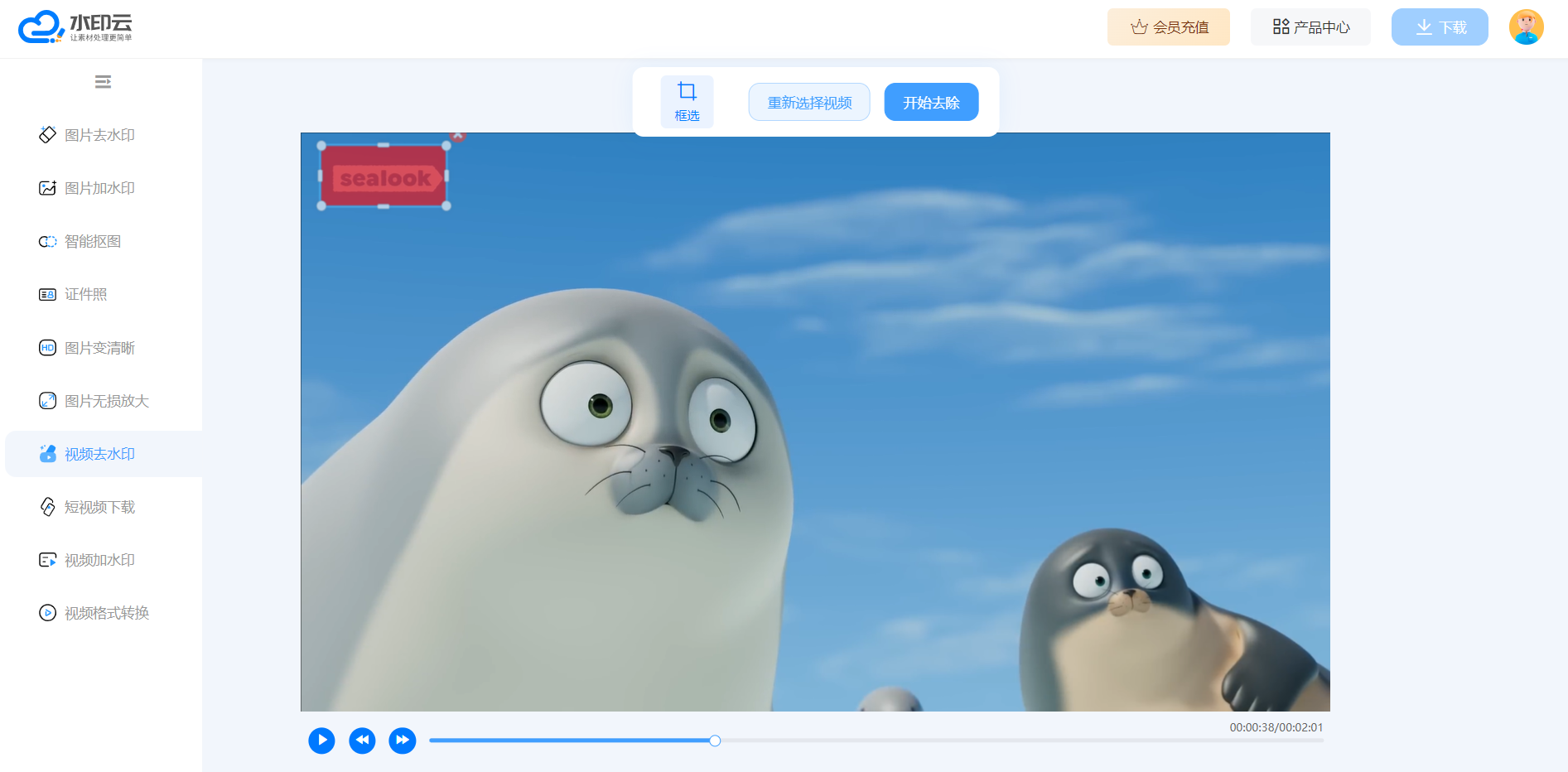Fast forward the video
Viewport: 1568px width, 772px height.
pos(403,740)
